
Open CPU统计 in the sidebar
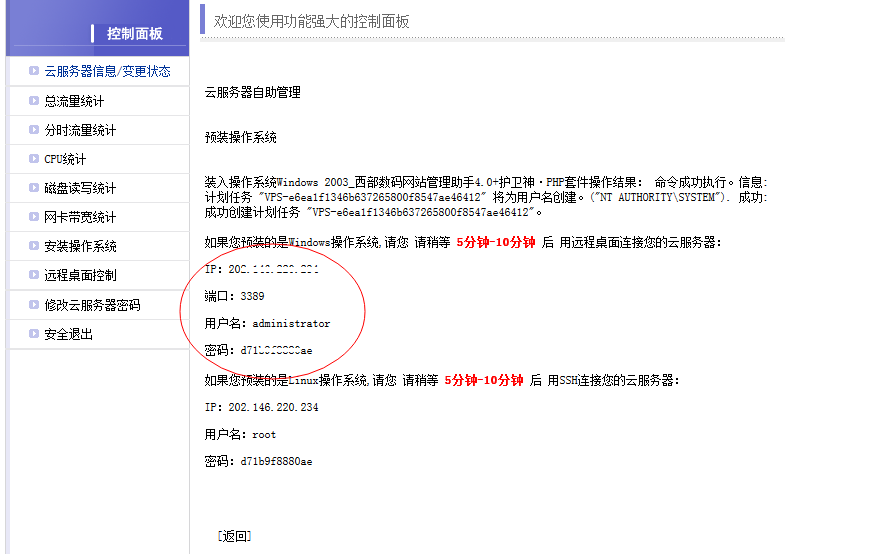tap(65, 159)
